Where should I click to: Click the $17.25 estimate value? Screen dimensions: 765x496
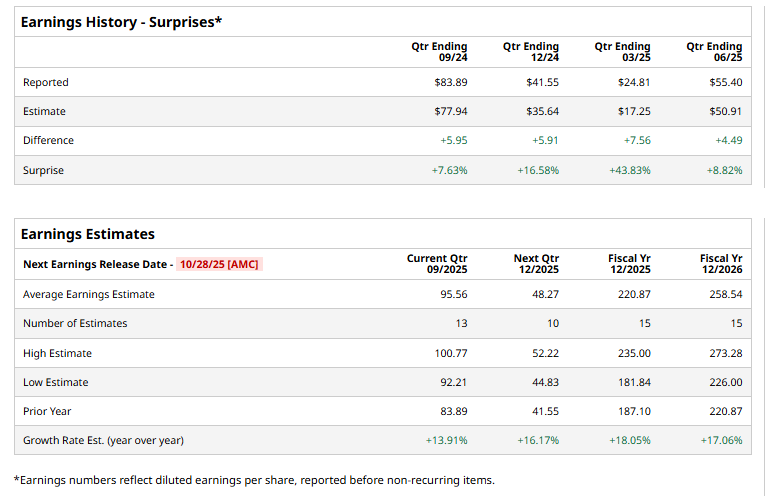(634, 111)
